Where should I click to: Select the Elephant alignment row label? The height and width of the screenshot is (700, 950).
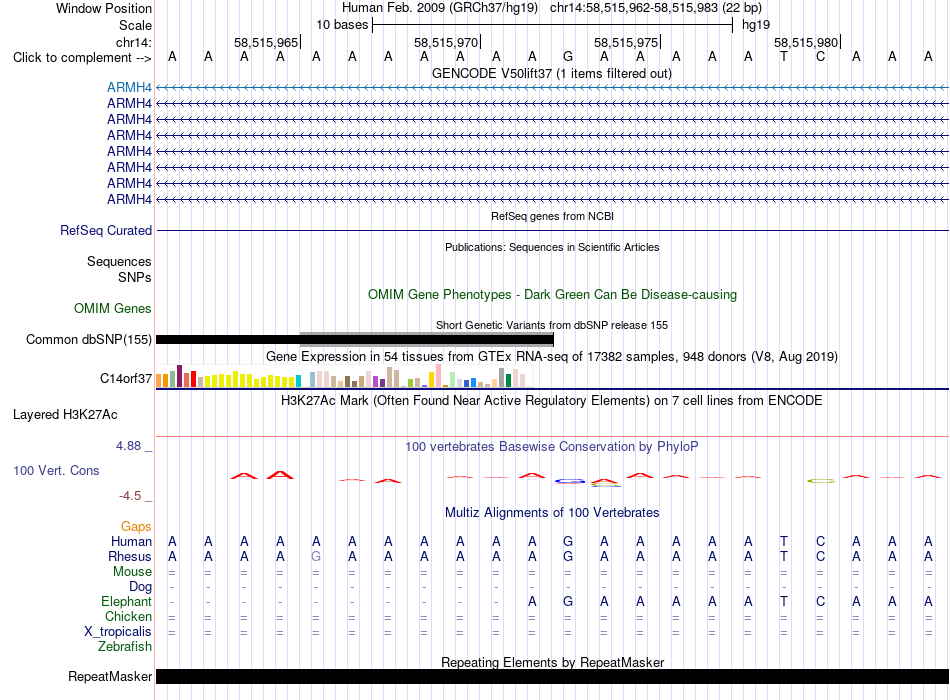(x=126, y=601)
